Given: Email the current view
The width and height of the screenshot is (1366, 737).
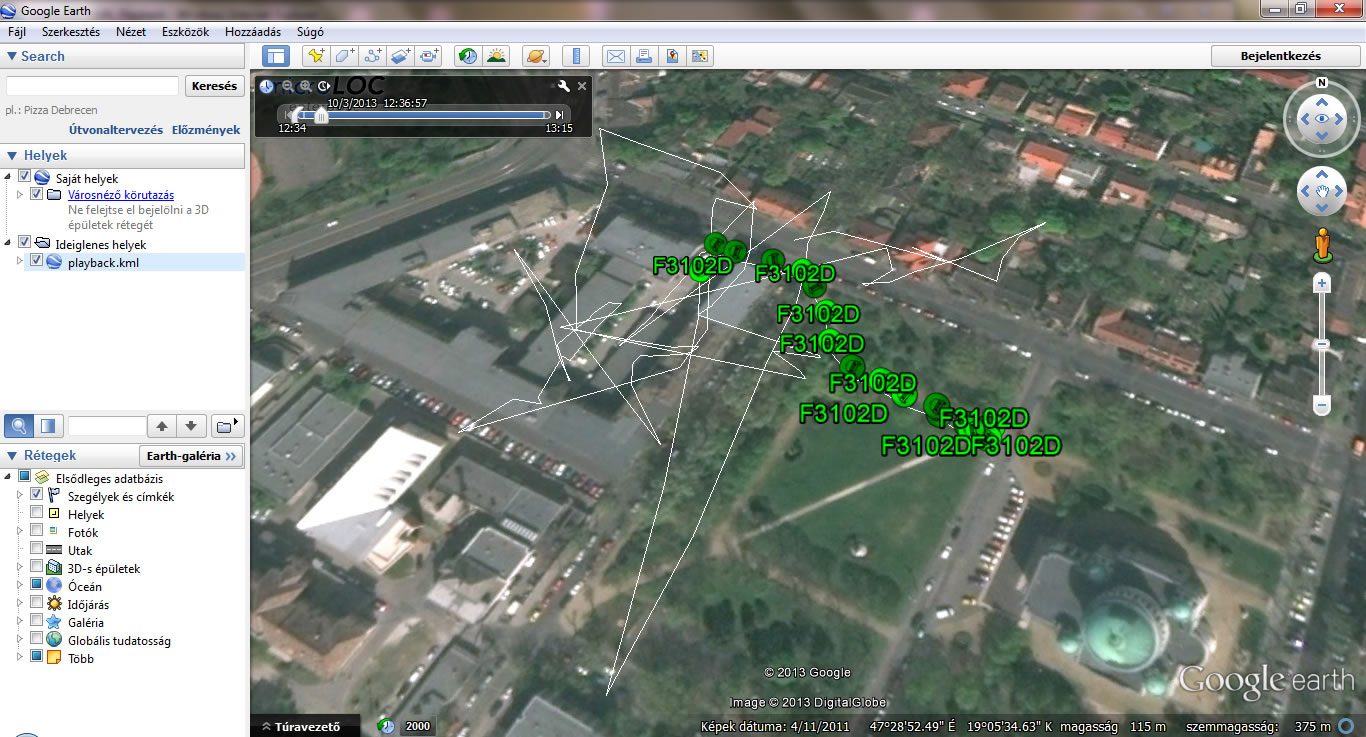Looking at the screenshot, I should click(x=616, y=56).
